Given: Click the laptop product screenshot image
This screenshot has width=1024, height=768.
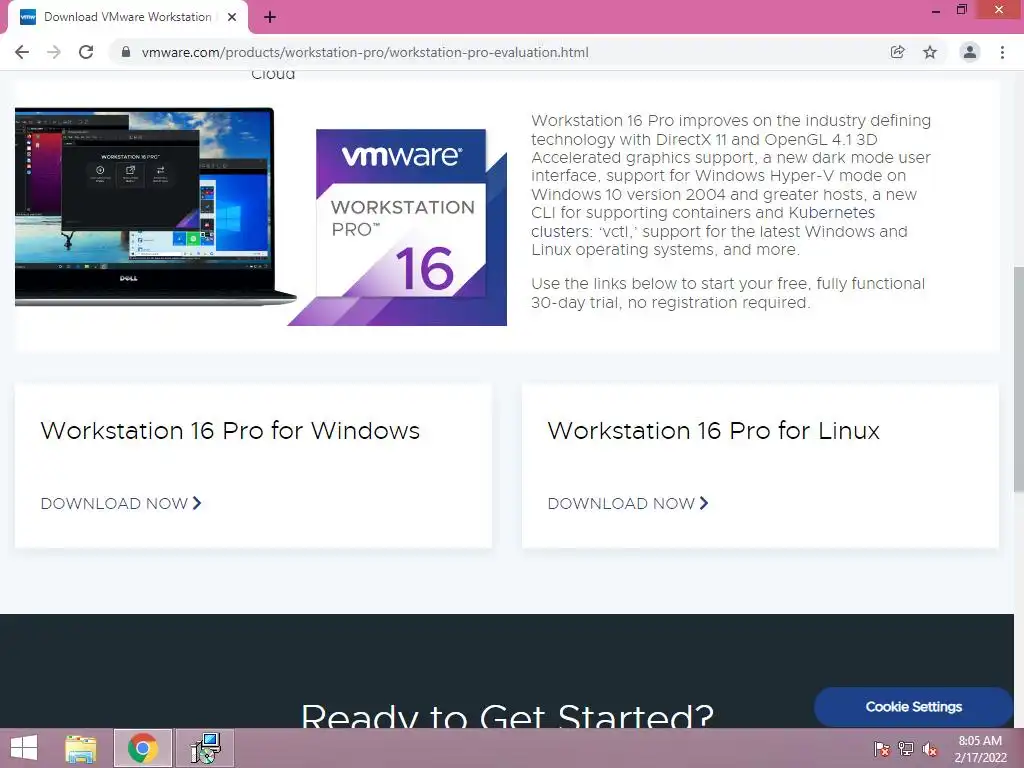Looking at the screenshot, I should [155, 206].
